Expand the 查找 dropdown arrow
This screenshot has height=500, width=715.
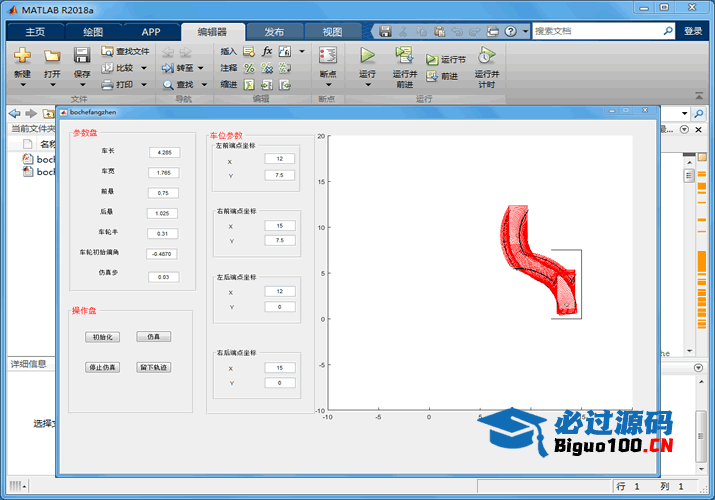coord(204,85)
